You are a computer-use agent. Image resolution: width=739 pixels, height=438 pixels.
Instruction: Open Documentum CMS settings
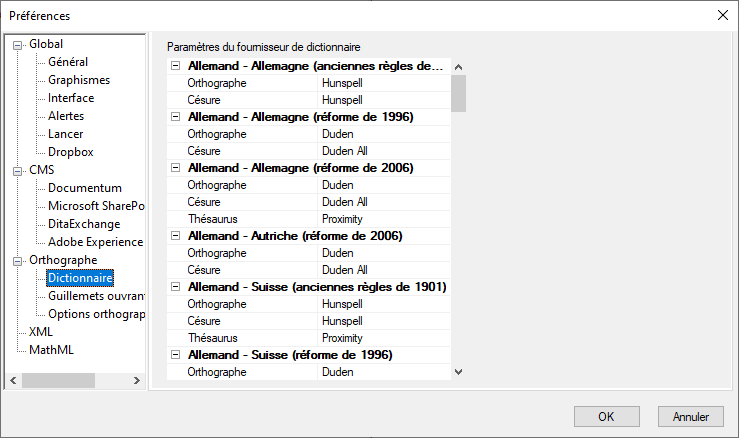(x=84, y=188)
